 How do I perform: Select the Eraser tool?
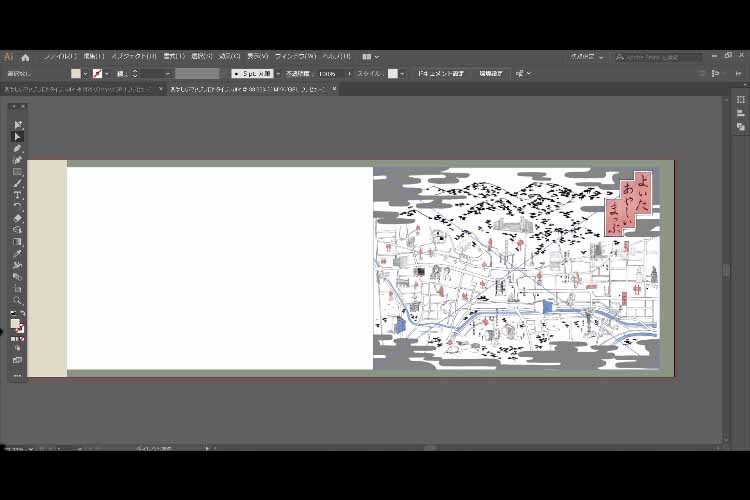[18, 218]
